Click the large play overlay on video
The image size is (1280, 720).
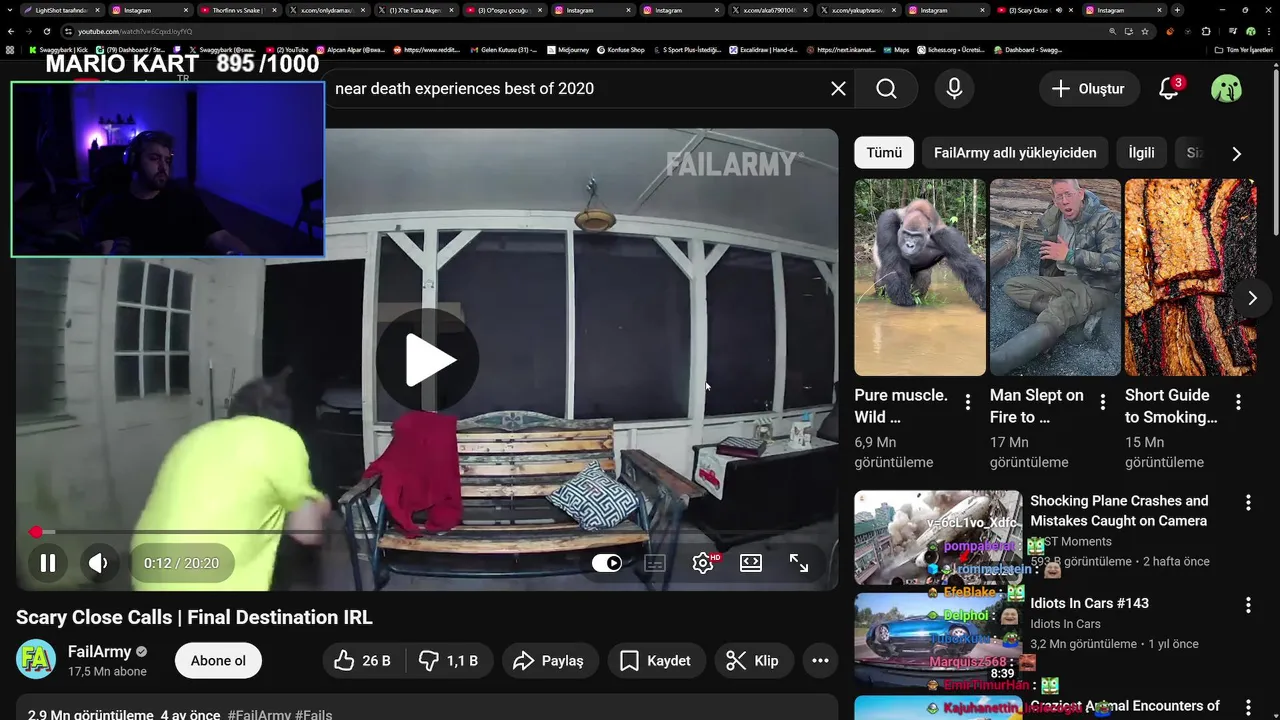point(428,360)
